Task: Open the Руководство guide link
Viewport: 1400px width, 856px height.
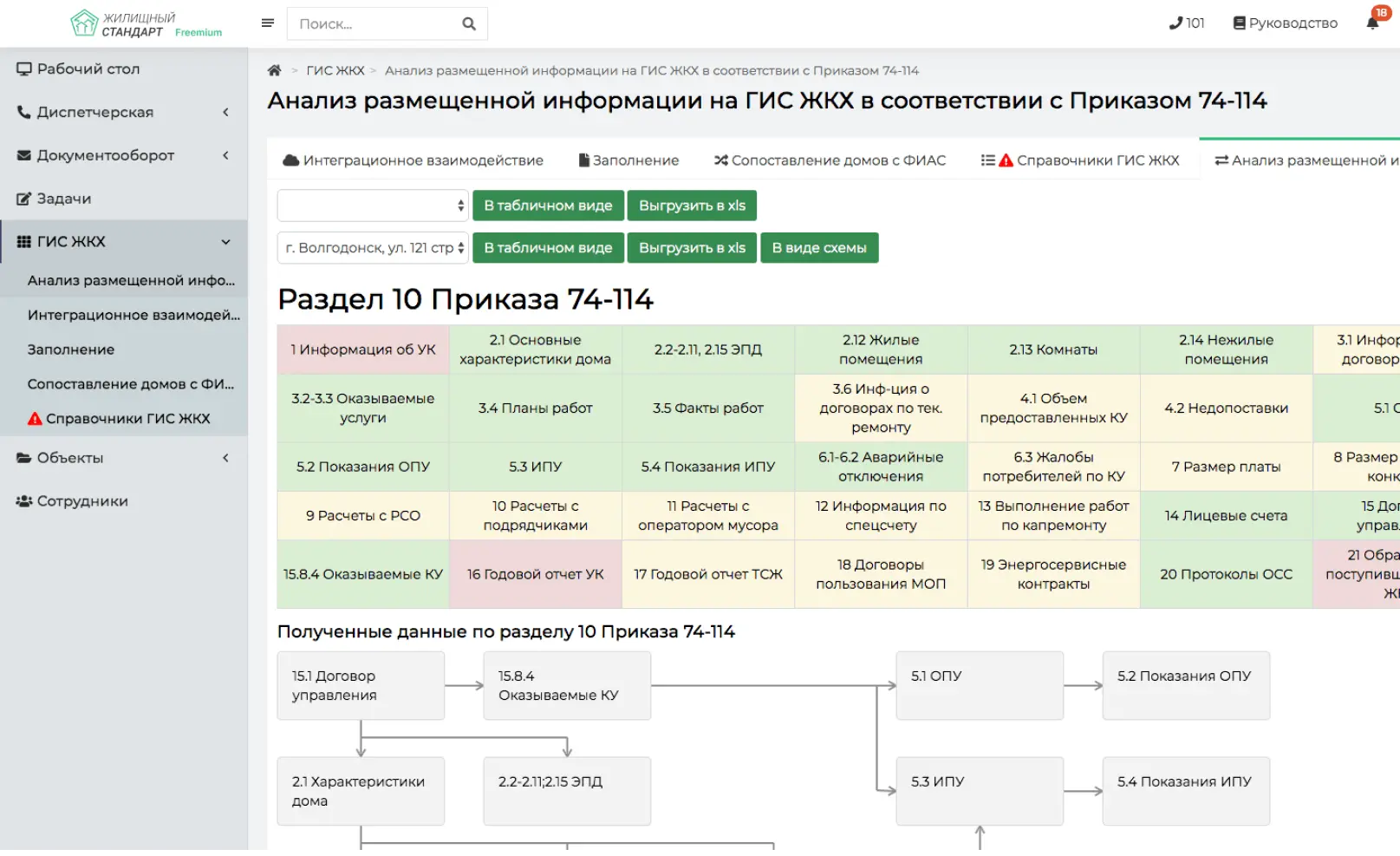Action: coord(1285,23)
